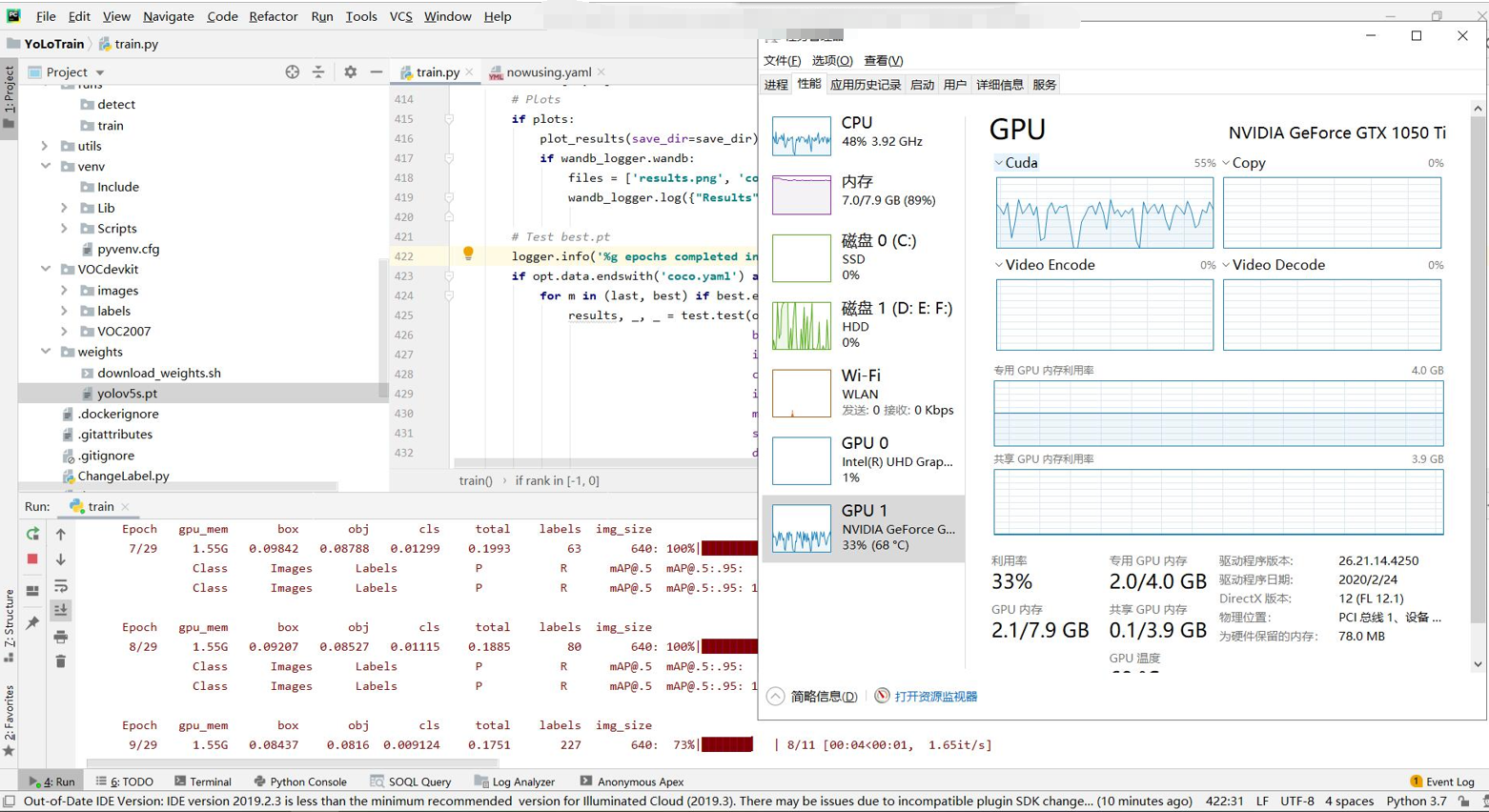Click the 4: Run tool window button
Image resolution: width=1489 pixels, height=812 pixels.
52,782
